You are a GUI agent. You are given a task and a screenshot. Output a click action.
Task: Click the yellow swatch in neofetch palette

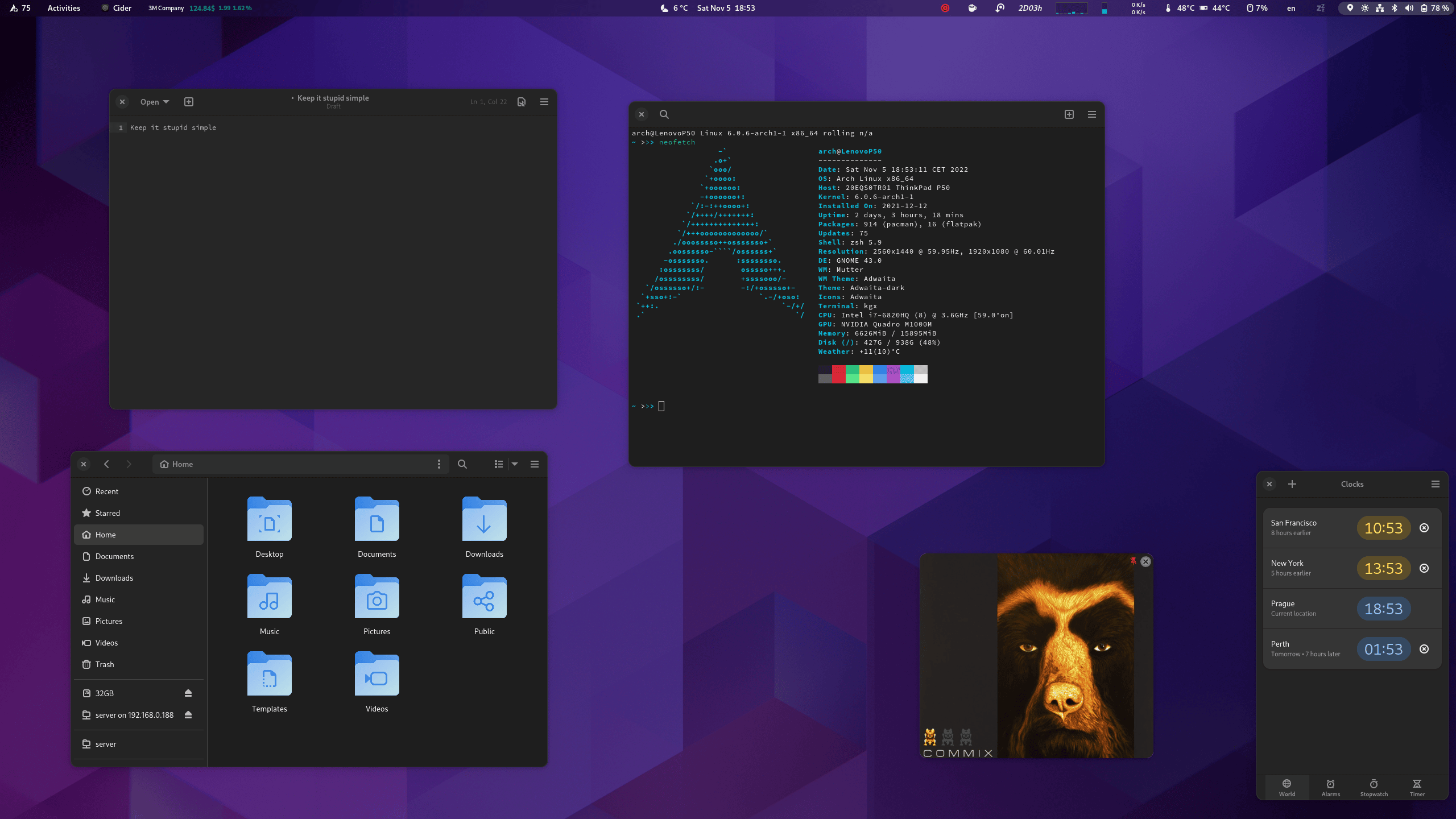click(x=866, y=374)
